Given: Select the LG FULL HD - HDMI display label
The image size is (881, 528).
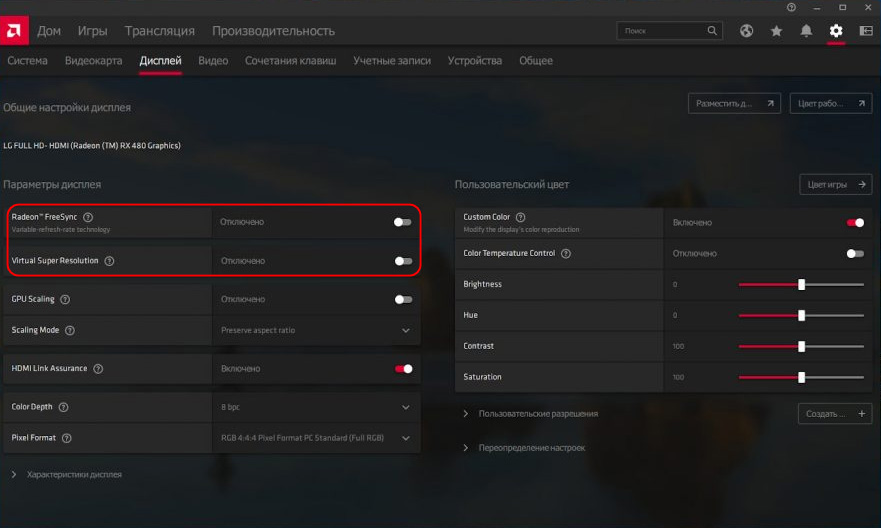Looking at the screenshot, I should click(x=92, y=145).
